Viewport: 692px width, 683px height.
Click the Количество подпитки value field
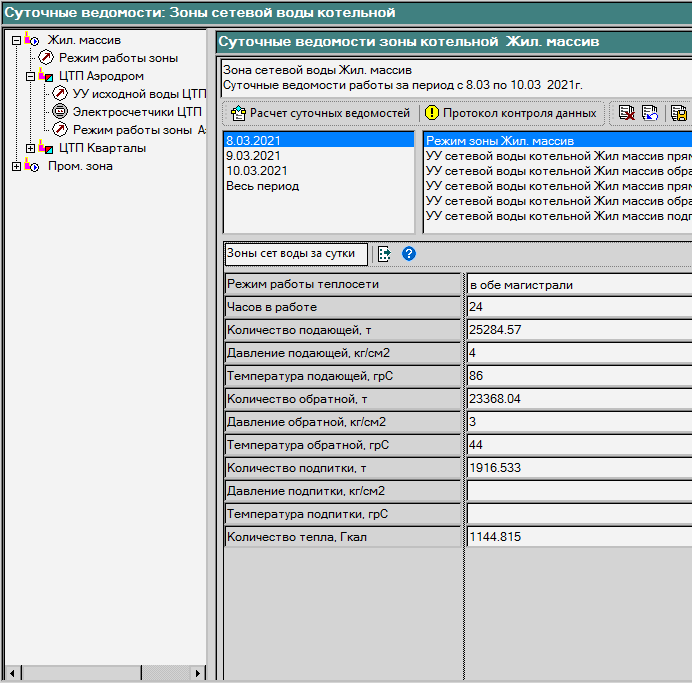pos(578,468)
